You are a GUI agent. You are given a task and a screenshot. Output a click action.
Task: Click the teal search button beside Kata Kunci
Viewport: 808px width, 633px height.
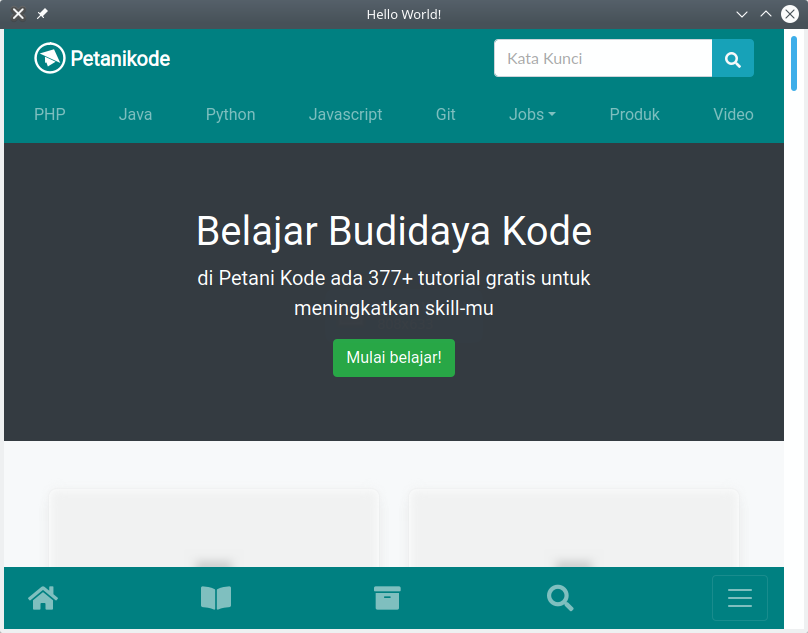tap(733, 58)
